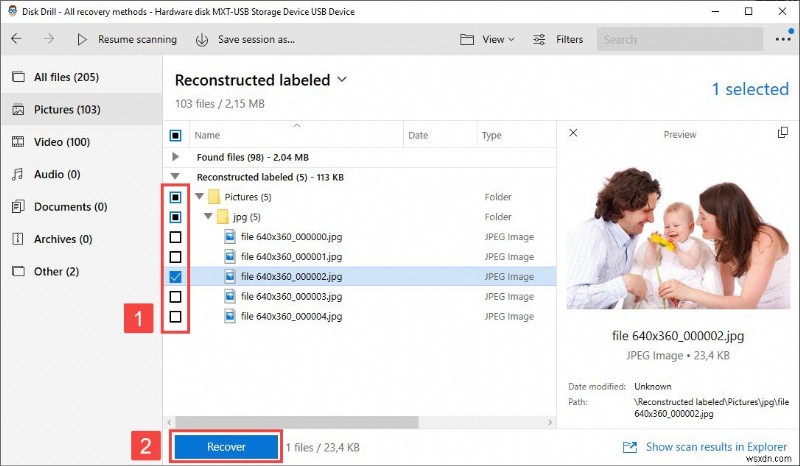This screenshot has width=800, height=466.
Task: Click the right arrow of horizontal scrollbar
Action: coord(549,422)
